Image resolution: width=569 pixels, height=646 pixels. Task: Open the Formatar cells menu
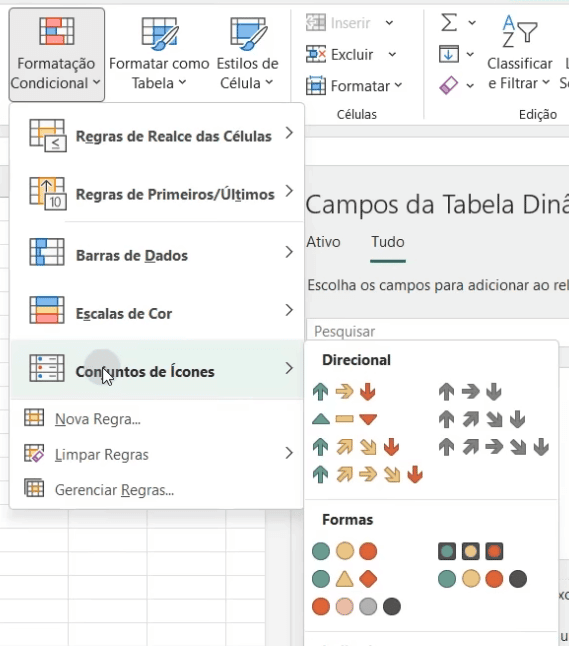[354, 86]
